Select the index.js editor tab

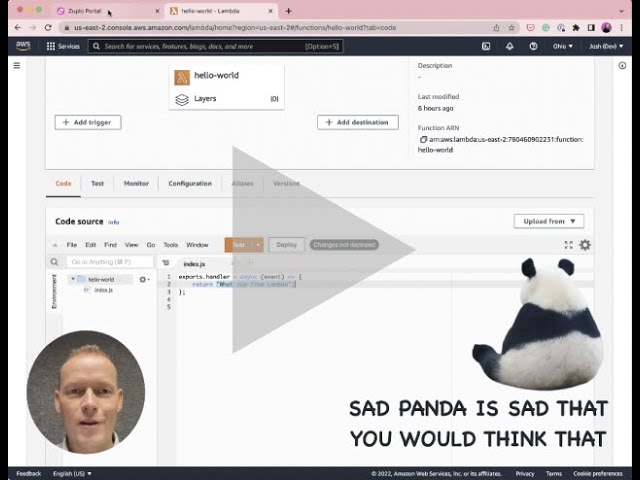194,264
